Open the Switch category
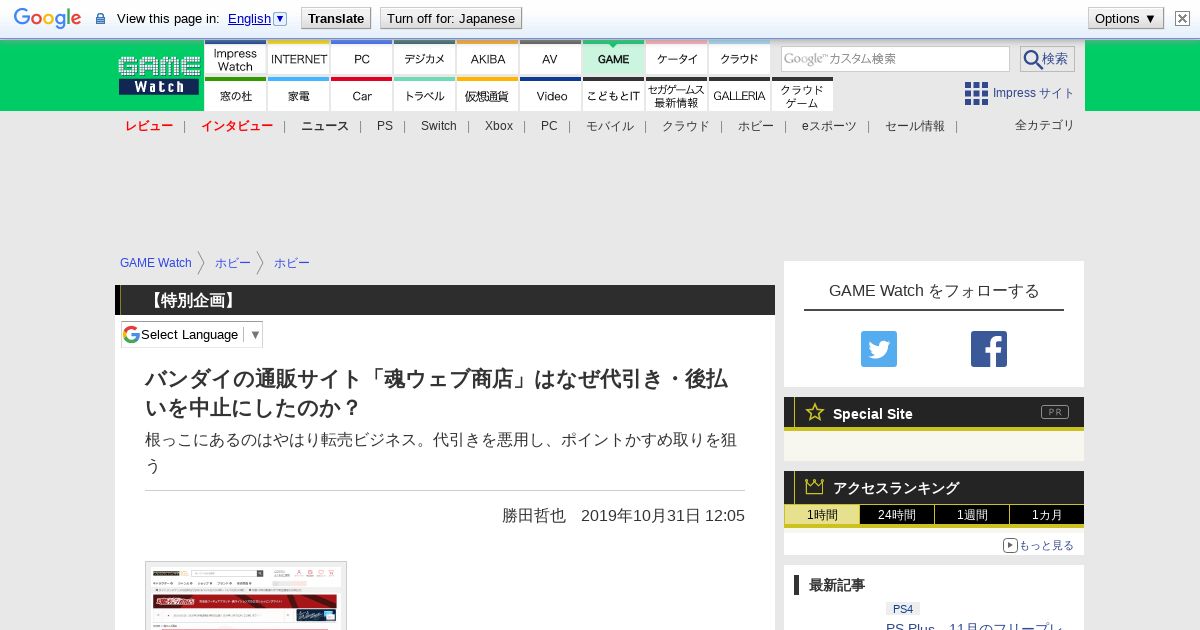The height and width of the screenshot is (630, 1200). click(439, 126)
